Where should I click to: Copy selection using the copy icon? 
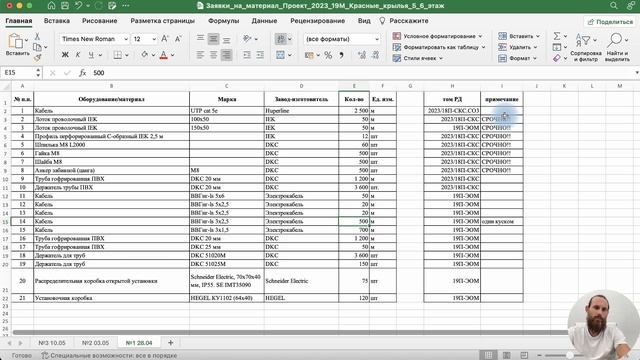click(37, 47)
